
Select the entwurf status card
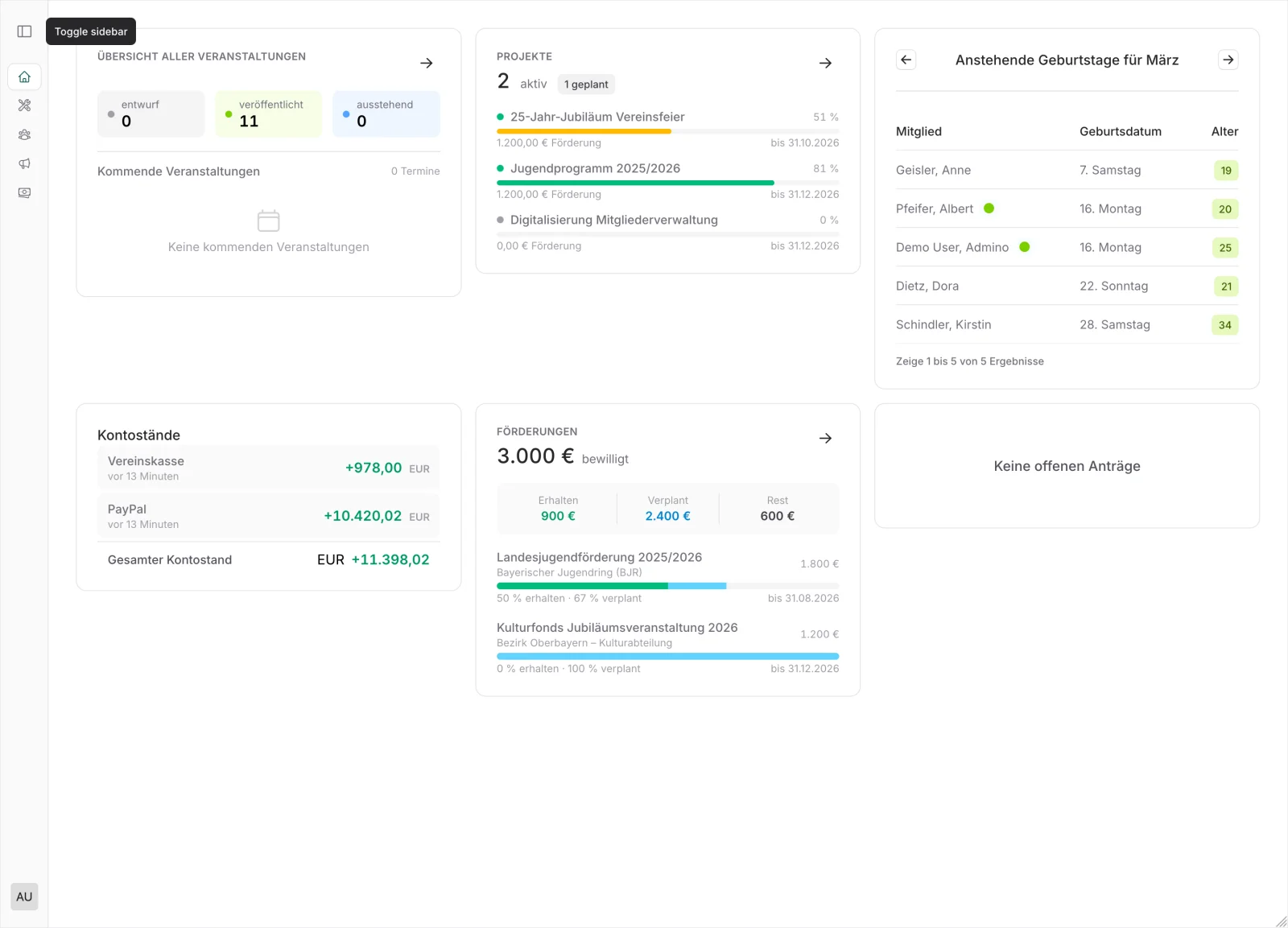151,113
